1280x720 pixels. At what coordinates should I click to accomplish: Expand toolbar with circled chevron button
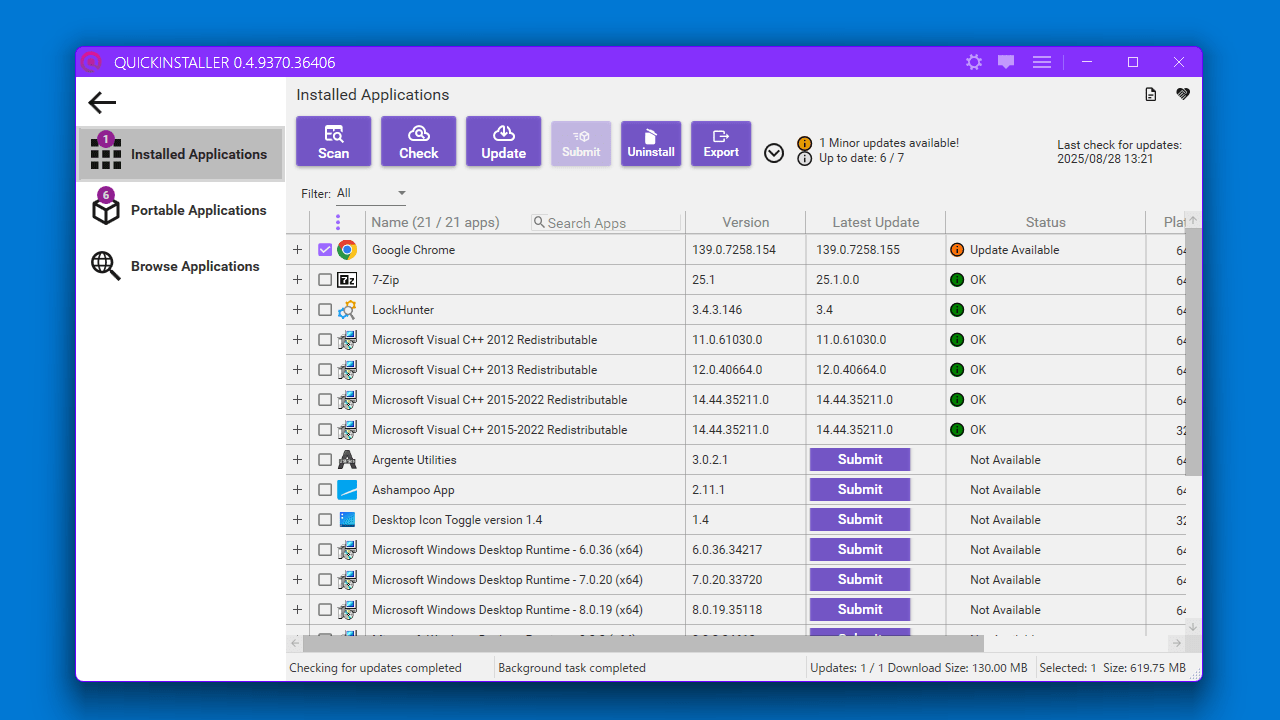(774, 153)
